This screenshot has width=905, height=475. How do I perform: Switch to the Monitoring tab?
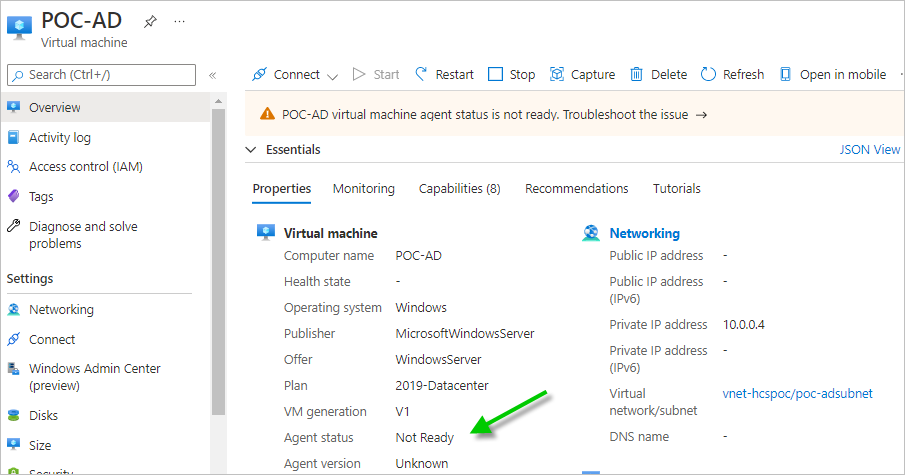[364, 189]
